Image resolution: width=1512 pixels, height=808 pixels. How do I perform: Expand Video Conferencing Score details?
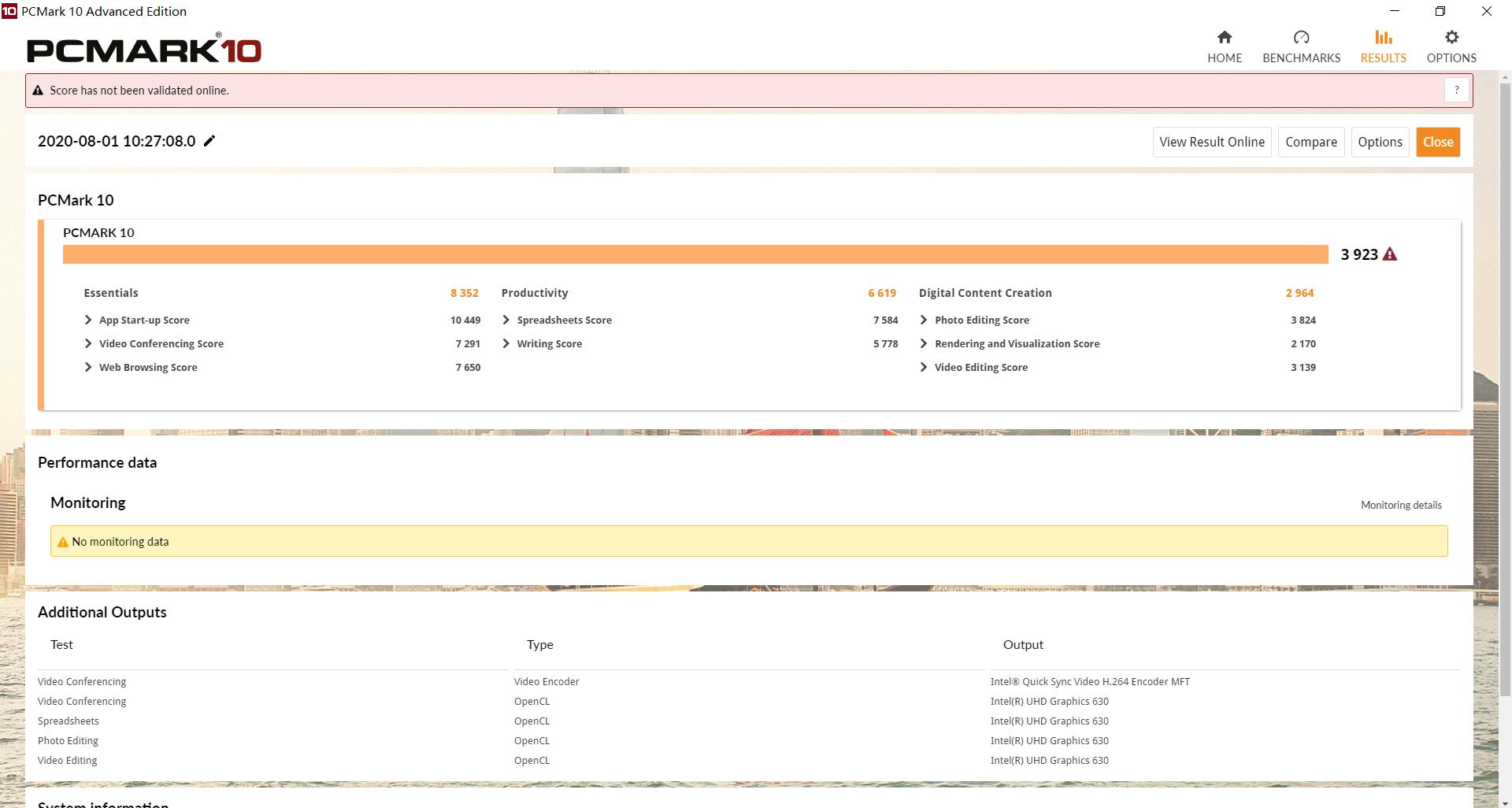pyautogui.click(x=88, y=343)
